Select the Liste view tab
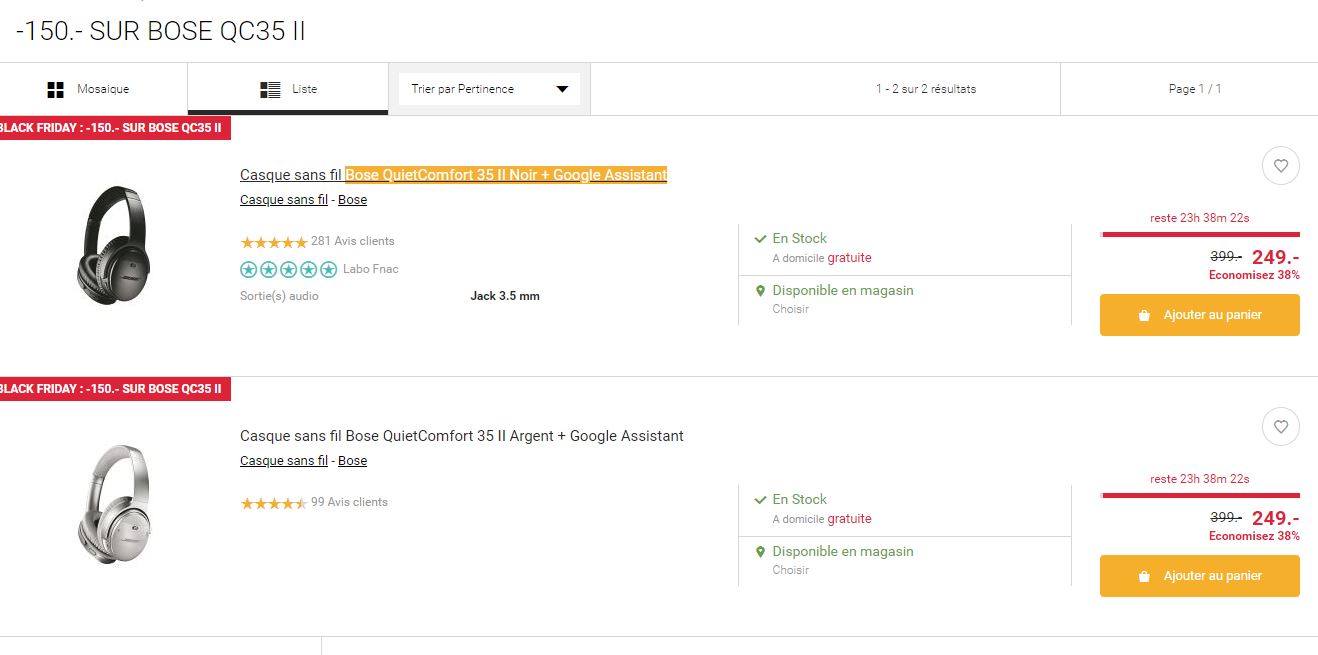 (x=288, y=89)
